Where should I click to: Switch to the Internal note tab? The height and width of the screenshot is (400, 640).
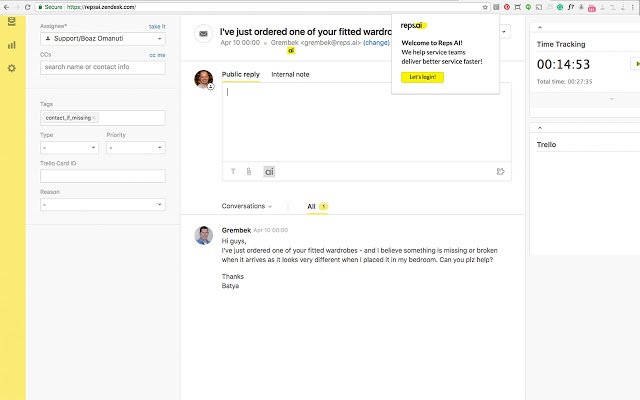290,74
